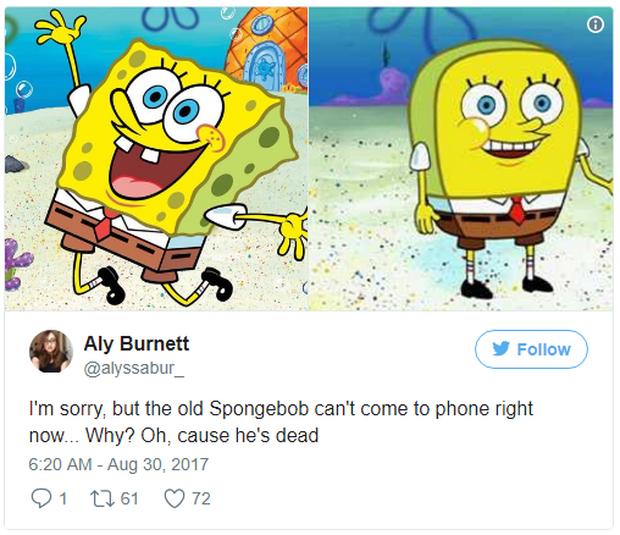The width and height of the screenshot is (620, 535).
Task: Click Aly Burnett's profile avatar
Action: (50, 352)
